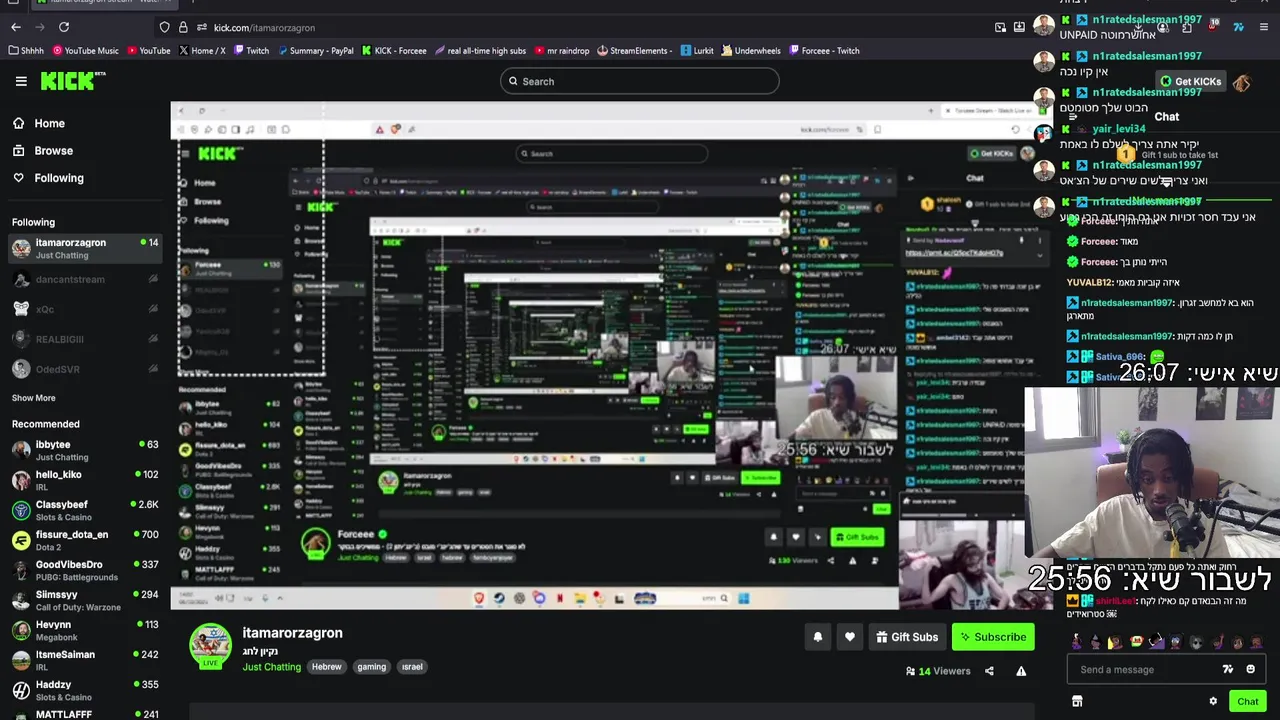Open the KICK - Forceee bookmark
The width and height of the screenshot is (1280, 720).
pyautogui.click(x=394, y=51)
